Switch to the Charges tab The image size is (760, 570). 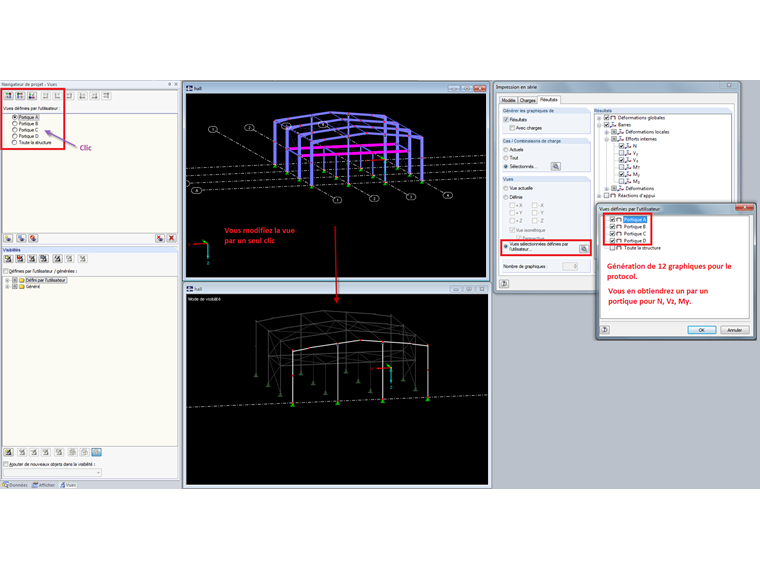(527, 100)
